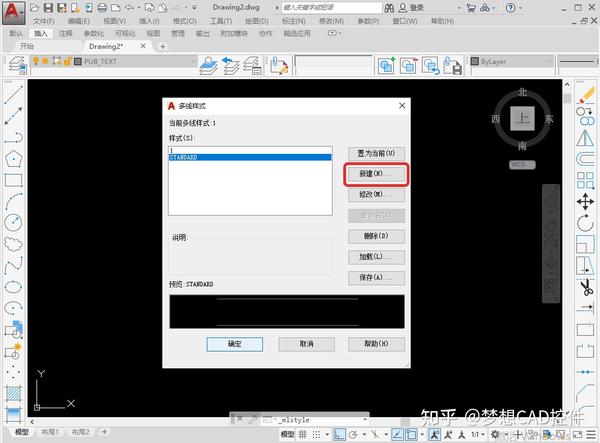This screenshot has height=443, width=600.
Task: Expand the sign-in account dropdown
Action: 459,8
